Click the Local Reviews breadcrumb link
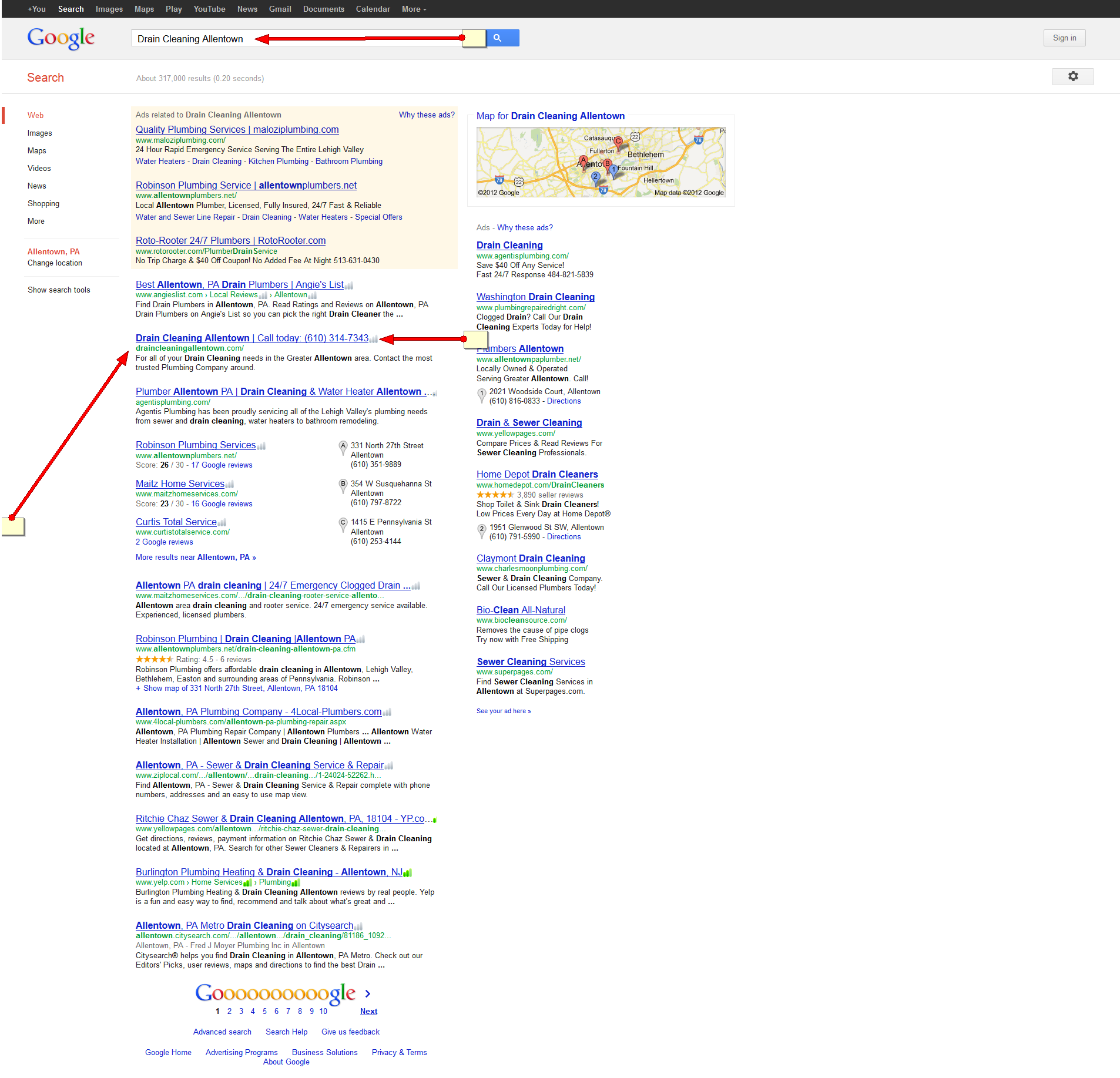The width and height of the screenshot is (1120, 1078). (x=234, y=295)
